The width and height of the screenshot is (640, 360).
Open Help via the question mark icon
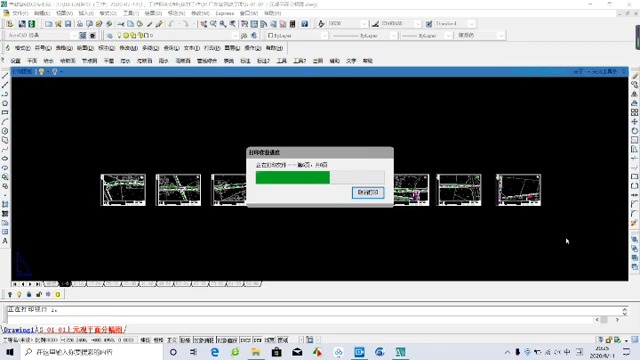point(304,24)
